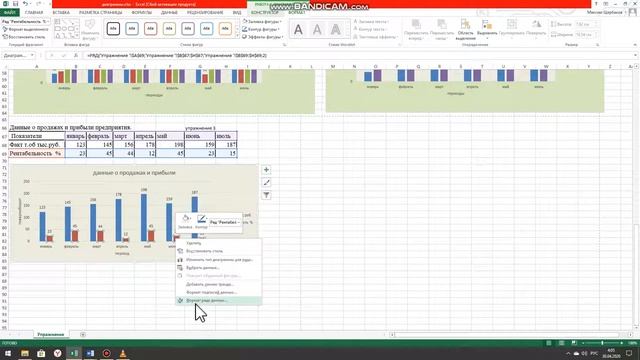Click the Chart Styles brush button
The width and height of the screenshot is (640, 360).
coord(266,182)
